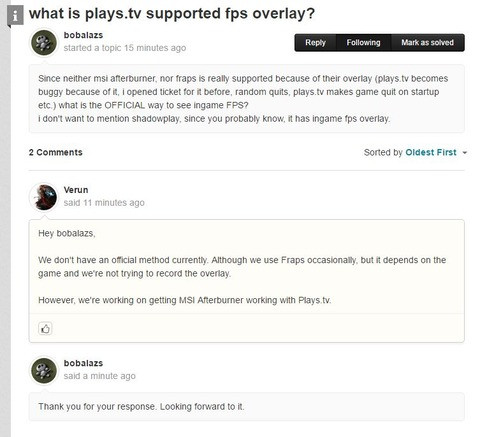
Task: Click the '2 Comments' heading
Action: [x=56, y=152]
